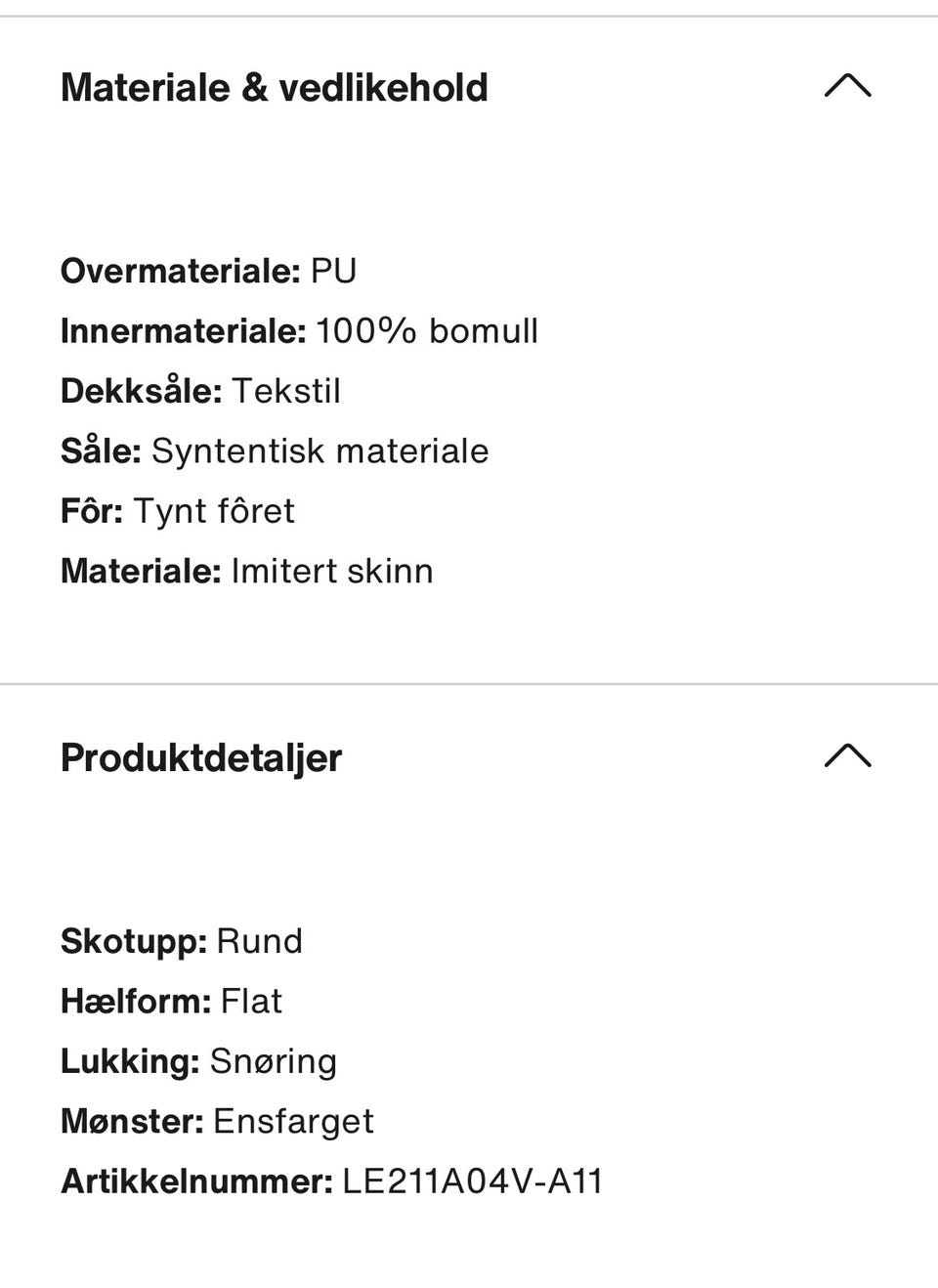
Task: Click the Hælform: Flat line
Action: point(171,1001)
